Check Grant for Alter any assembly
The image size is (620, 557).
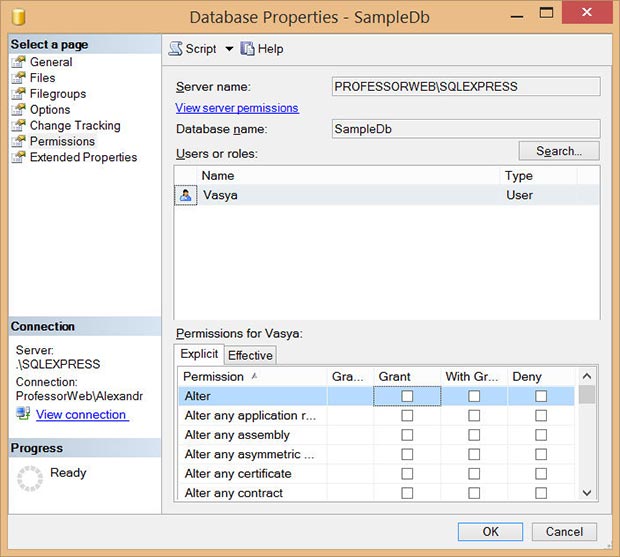click(x=407, y=435)
